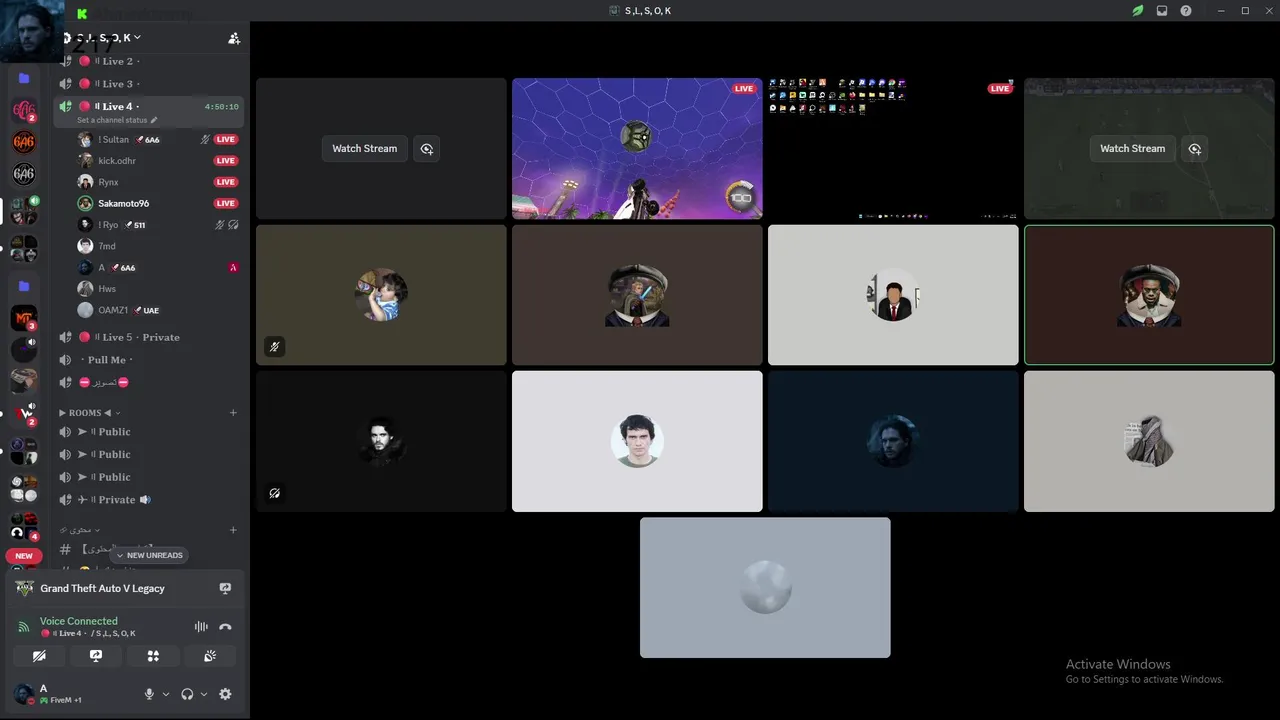Open the Activities icon in voice panel
The width and height of the screenshot is (1280, 720).
[153, 656]
